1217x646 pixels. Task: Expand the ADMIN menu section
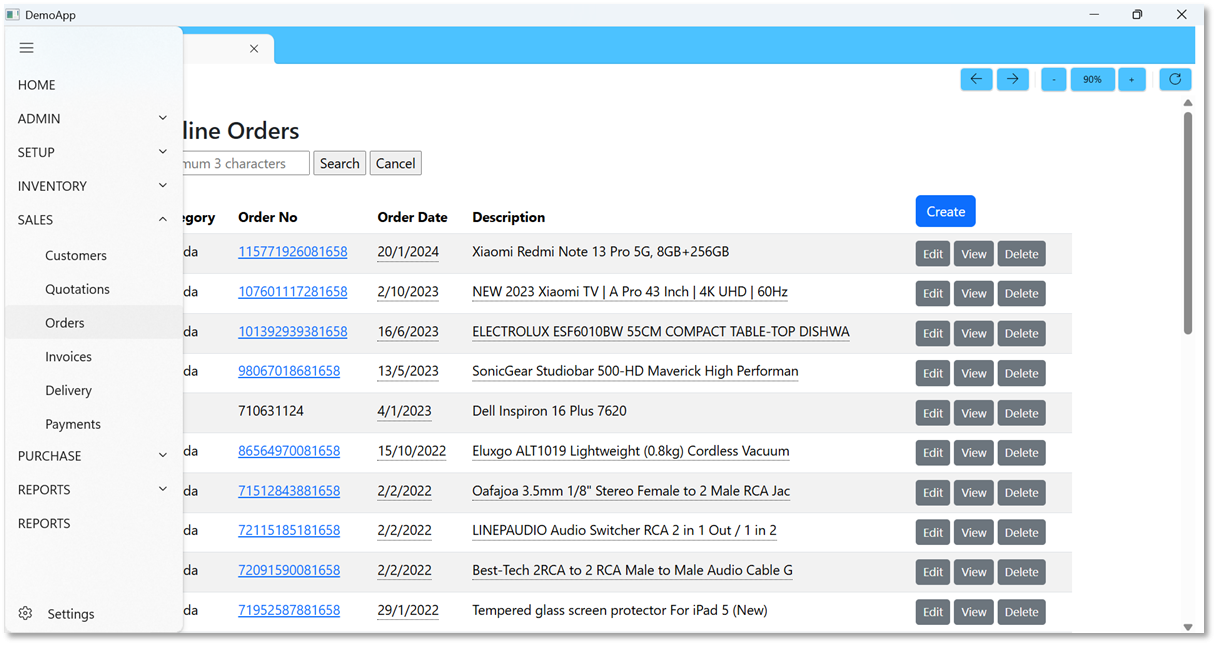[x=92, y=119]
